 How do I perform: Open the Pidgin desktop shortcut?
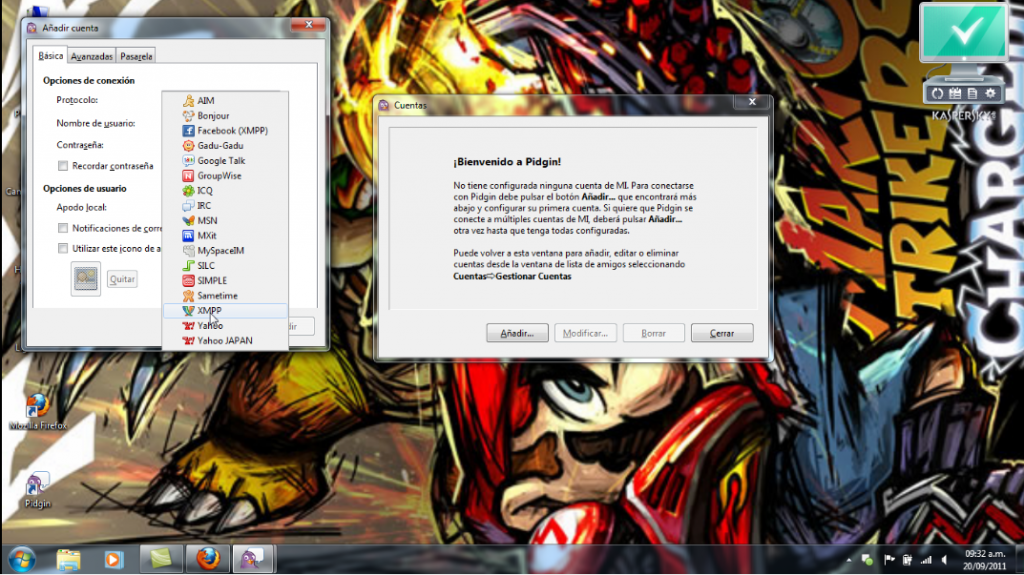click(37, 489)
